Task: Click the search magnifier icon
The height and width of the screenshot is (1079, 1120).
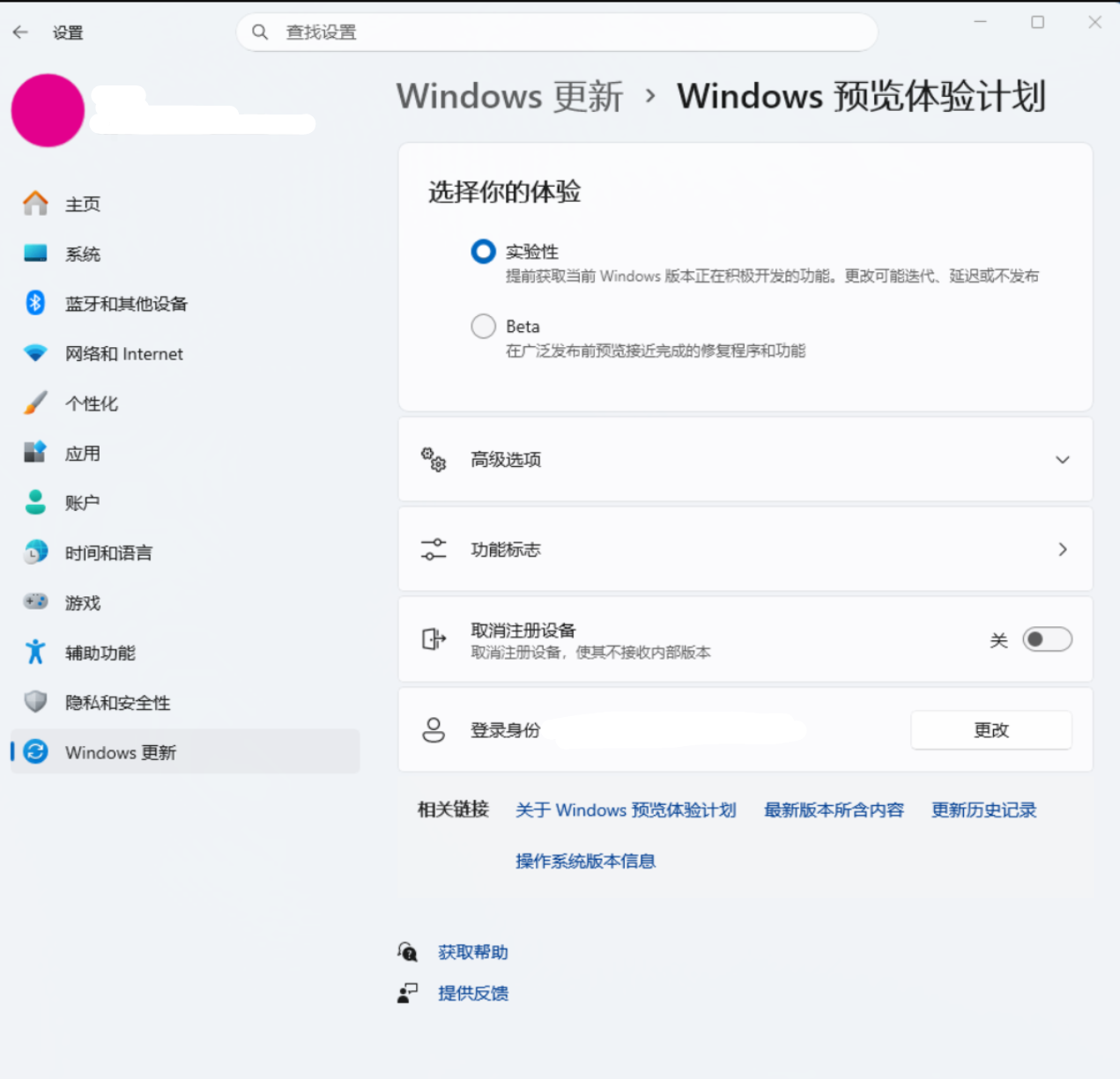Action: [x=260, y=33]
